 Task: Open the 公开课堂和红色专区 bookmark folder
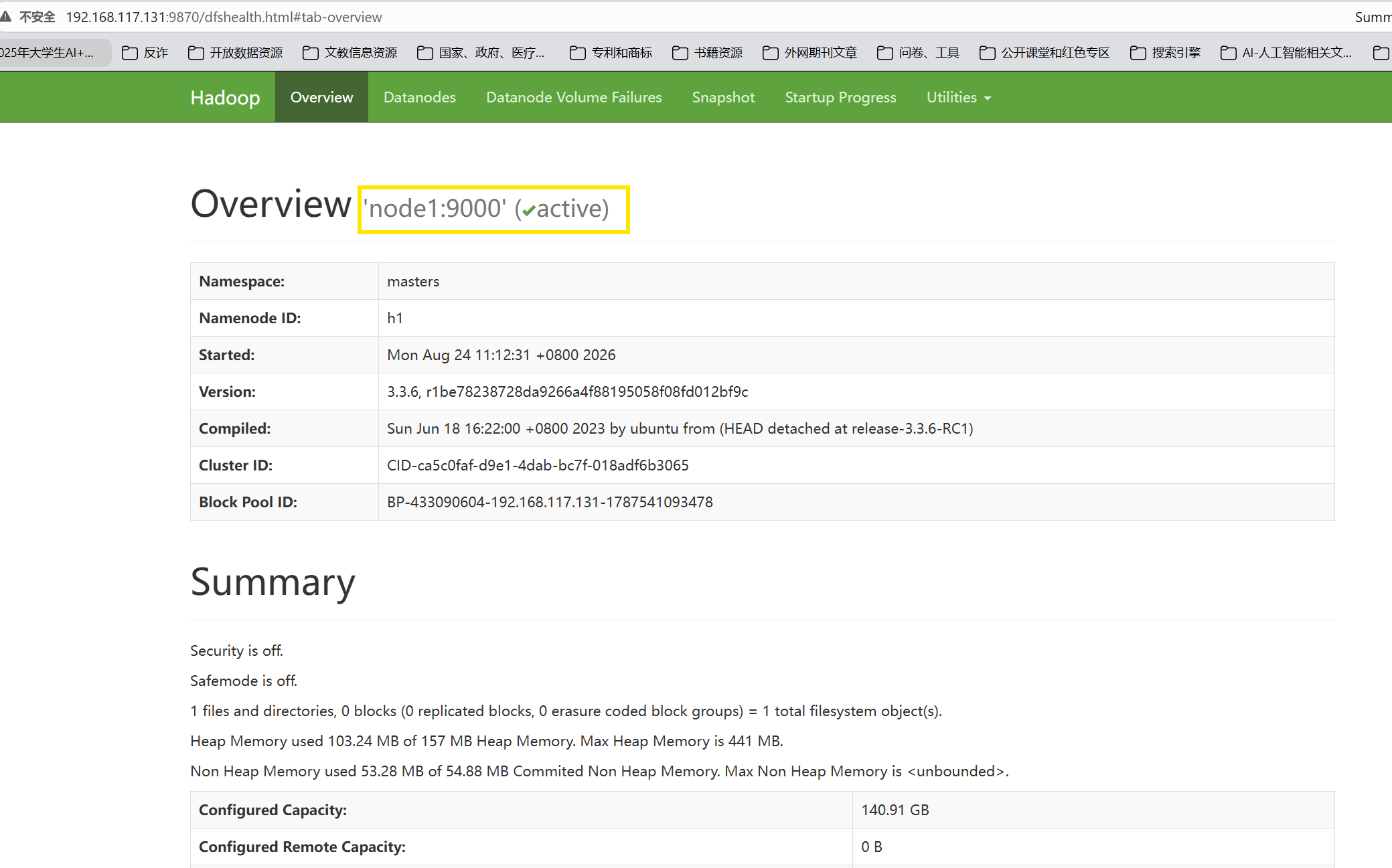(x=1045, y=52)
